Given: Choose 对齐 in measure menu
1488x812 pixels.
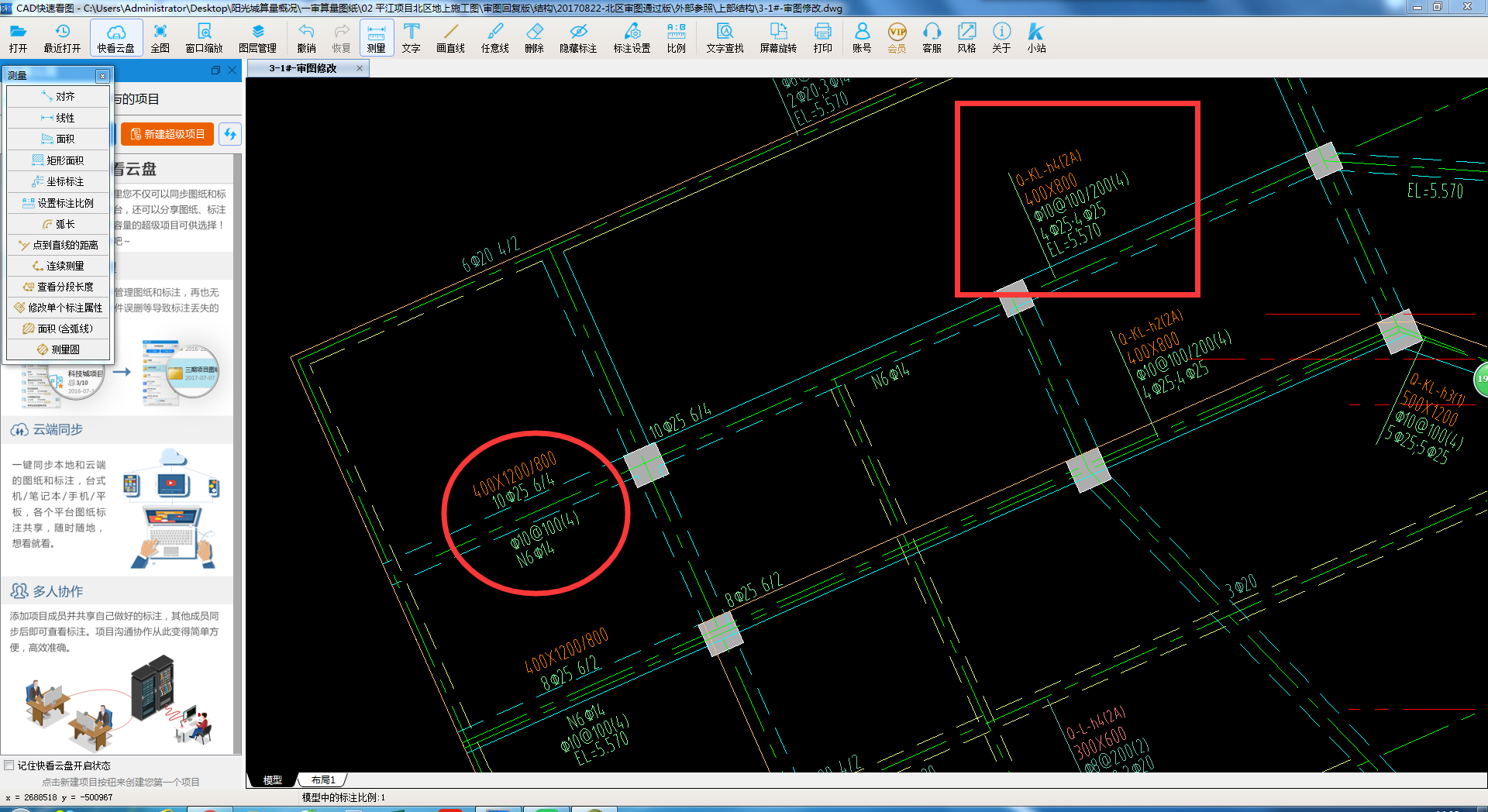Looking at the screenshot, I should click(x=59, y=97).
